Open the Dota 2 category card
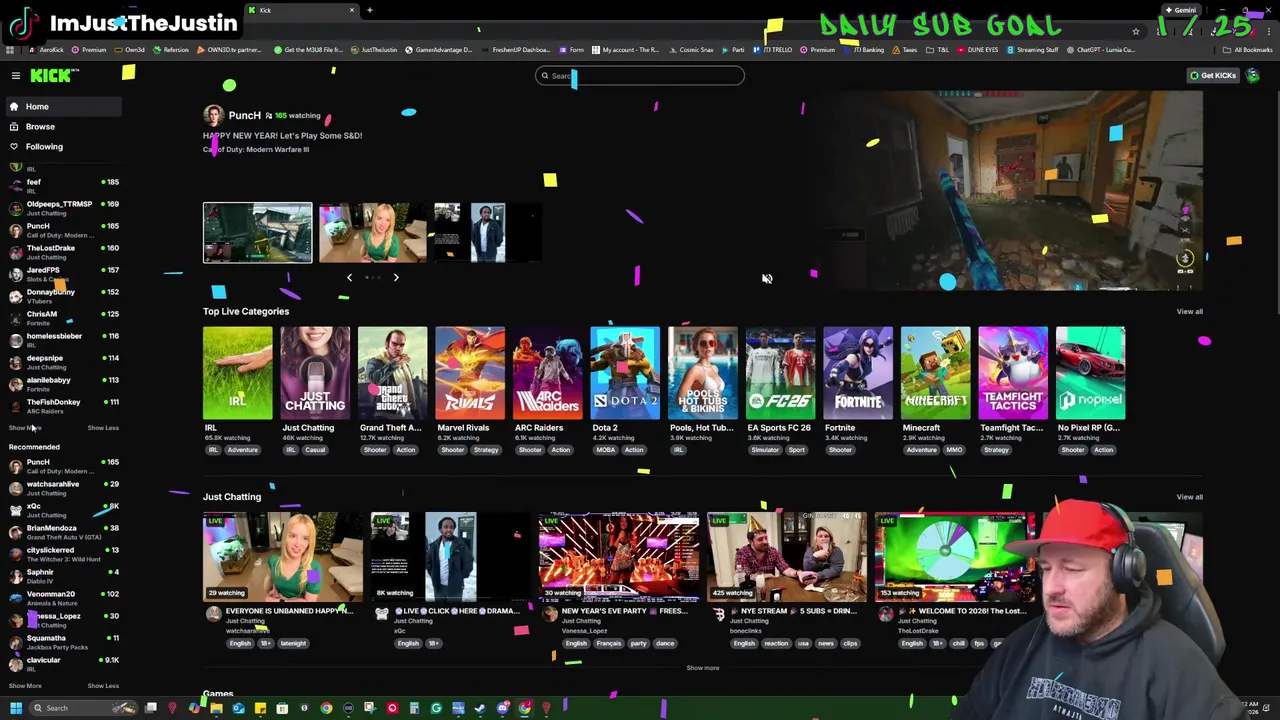1280x720 pixels. [625, 373]
